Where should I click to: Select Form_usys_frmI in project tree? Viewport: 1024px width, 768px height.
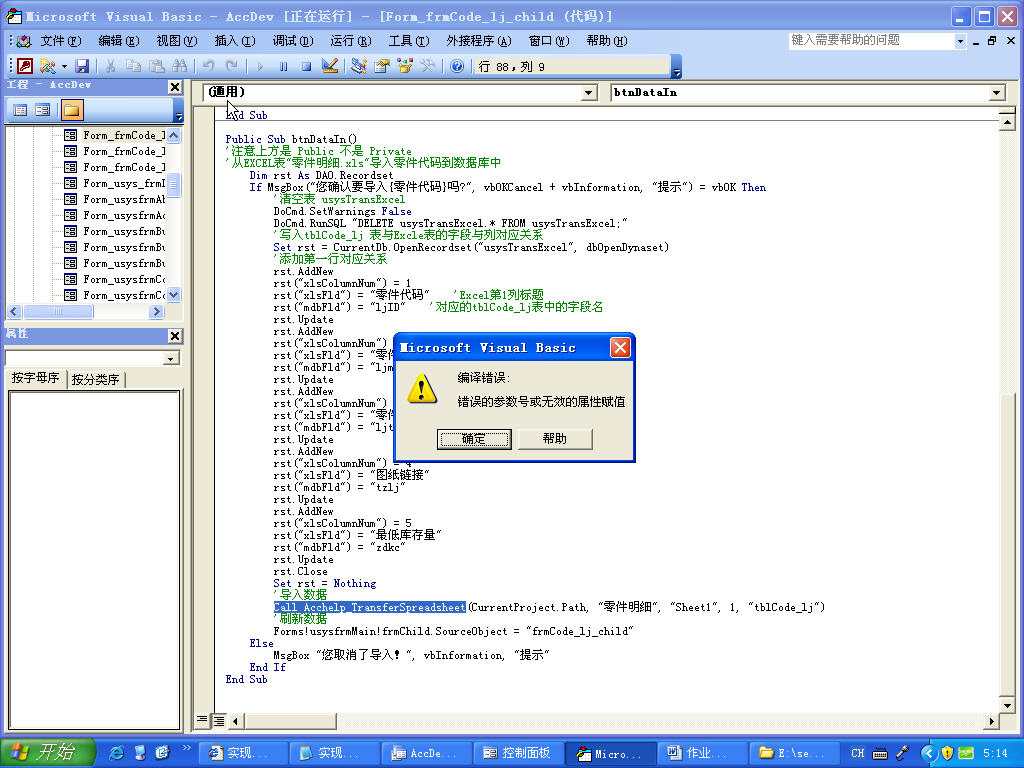pos(124,184)
